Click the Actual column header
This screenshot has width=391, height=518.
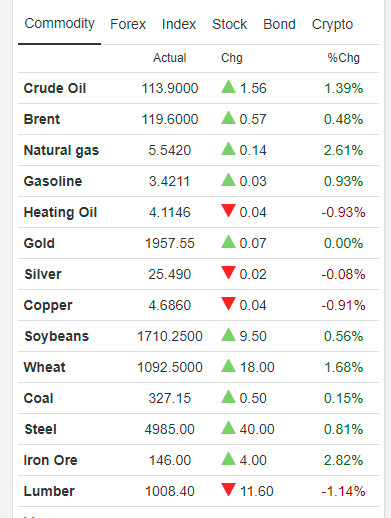[170, 58]
